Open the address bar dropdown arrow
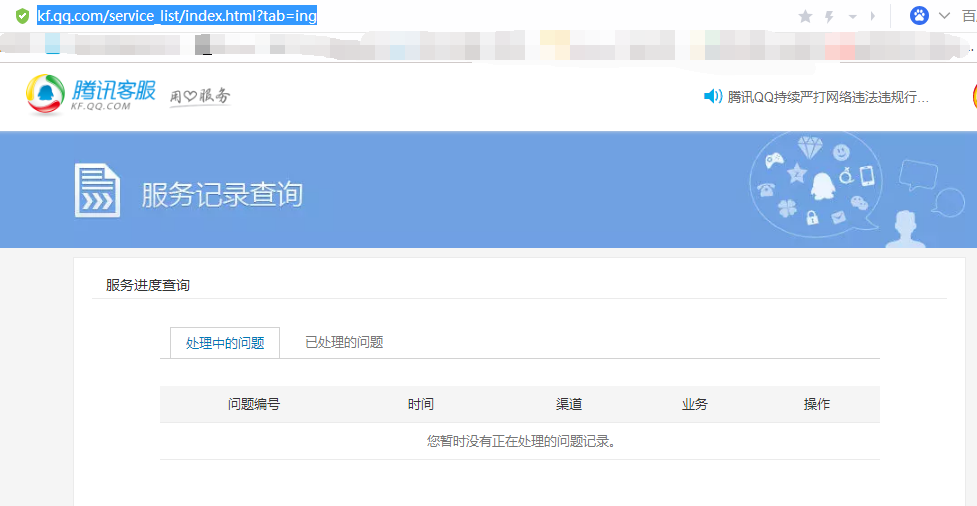 (x=852, y=16)
